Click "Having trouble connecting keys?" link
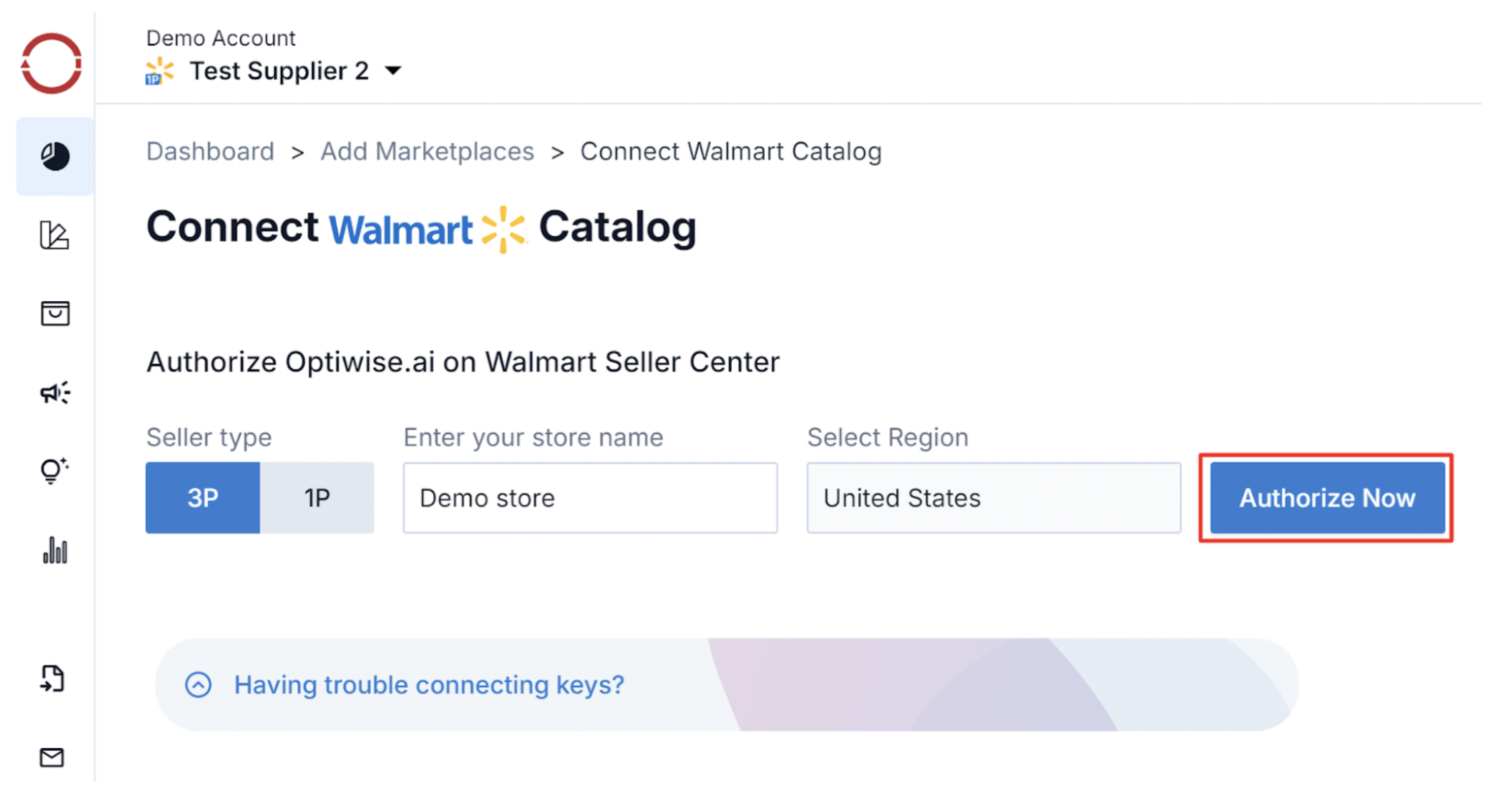This screenshot has width=1512, height=796. [429, 685]
